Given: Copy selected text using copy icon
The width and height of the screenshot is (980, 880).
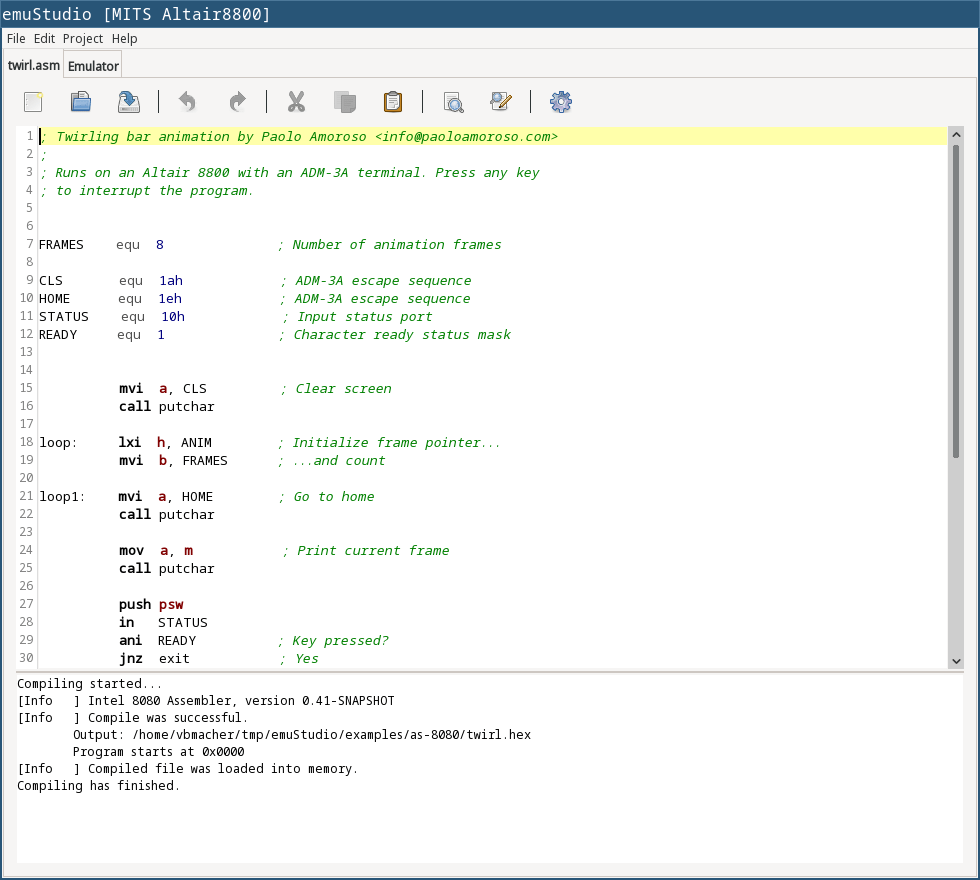Looking at the screenshot, I should tap(345, 102).
